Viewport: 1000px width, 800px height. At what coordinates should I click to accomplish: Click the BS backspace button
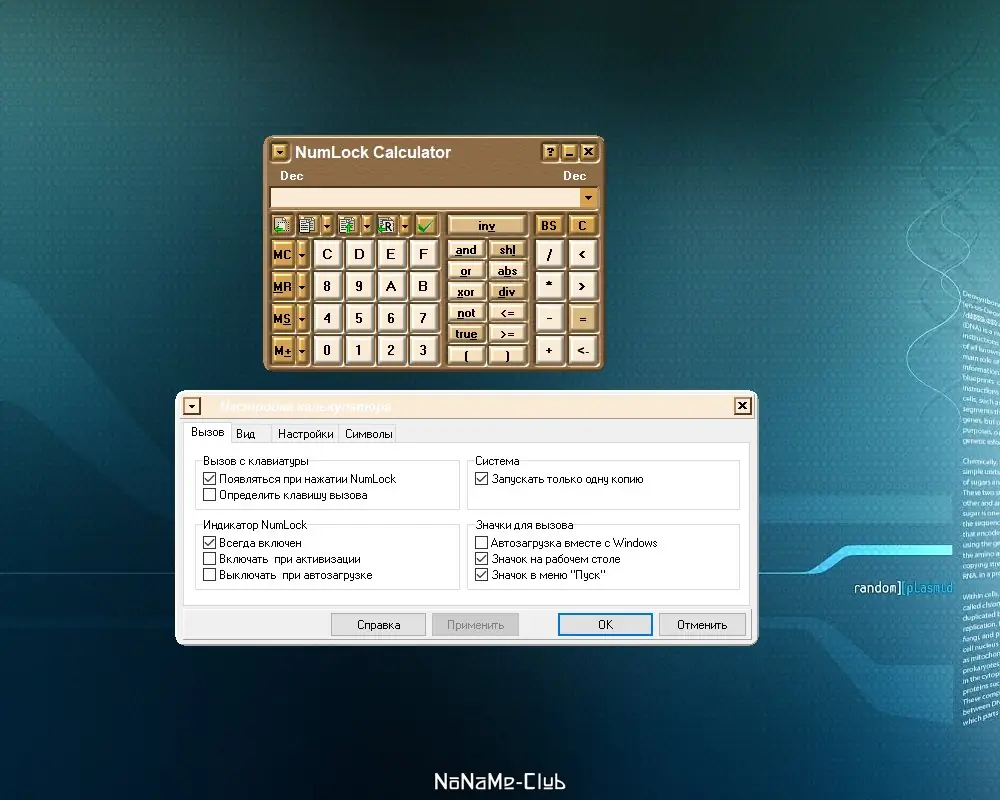point(548,226)
